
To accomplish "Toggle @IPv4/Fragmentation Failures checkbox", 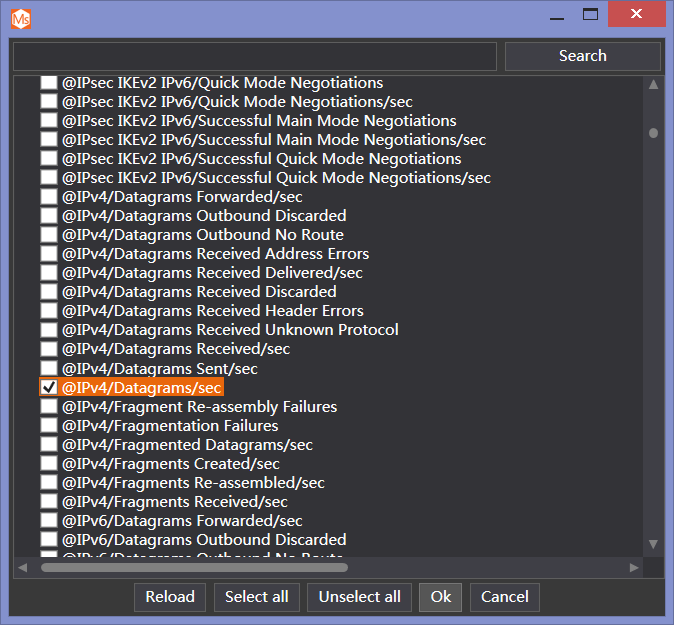I will coord(49,426).
